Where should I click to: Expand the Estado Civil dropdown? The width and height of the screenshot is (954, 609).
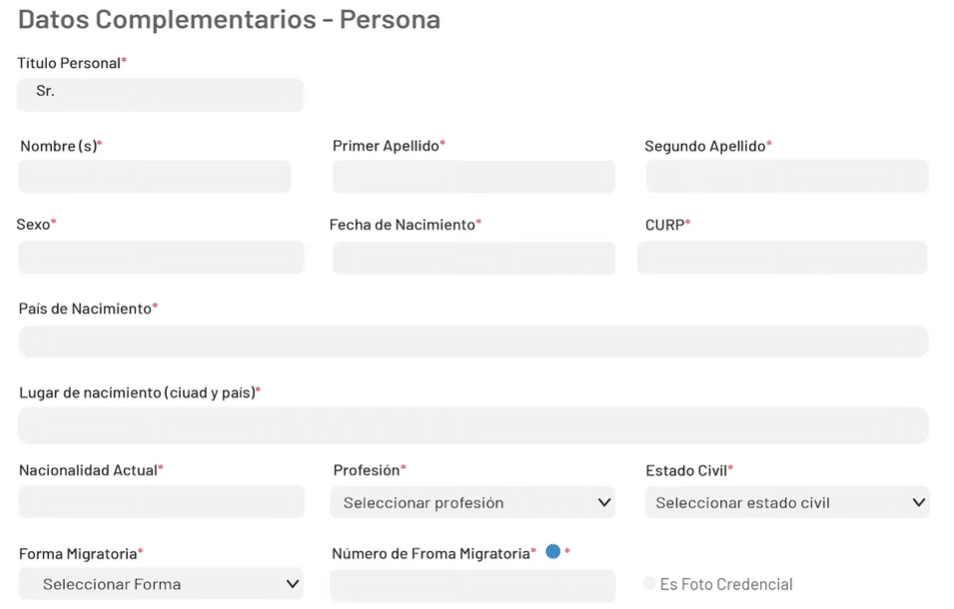pos(786,502)
